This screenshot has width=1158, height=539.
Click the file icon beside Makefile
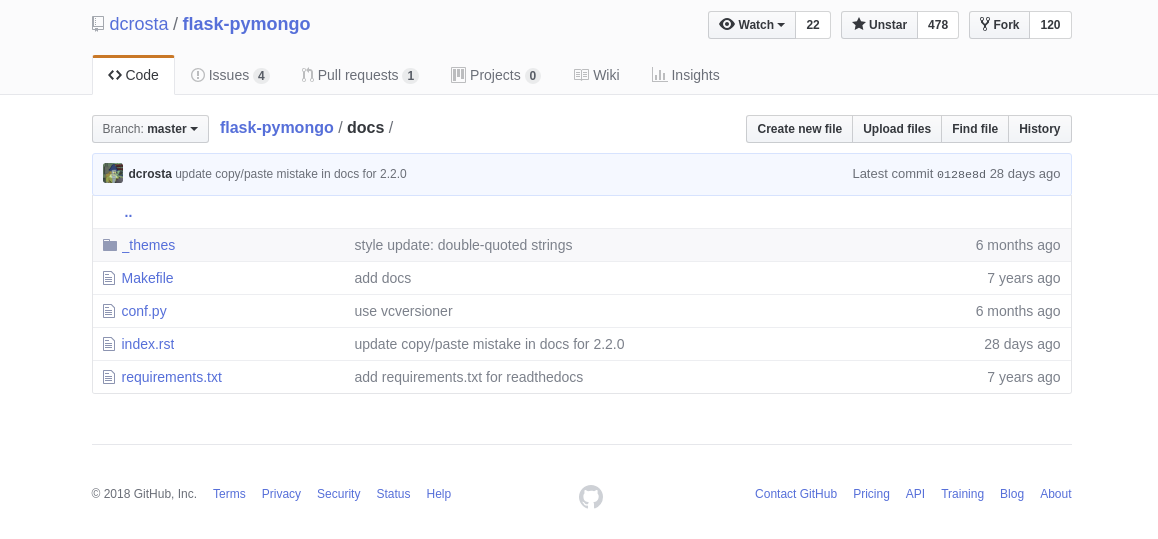(x=109, y=278)
